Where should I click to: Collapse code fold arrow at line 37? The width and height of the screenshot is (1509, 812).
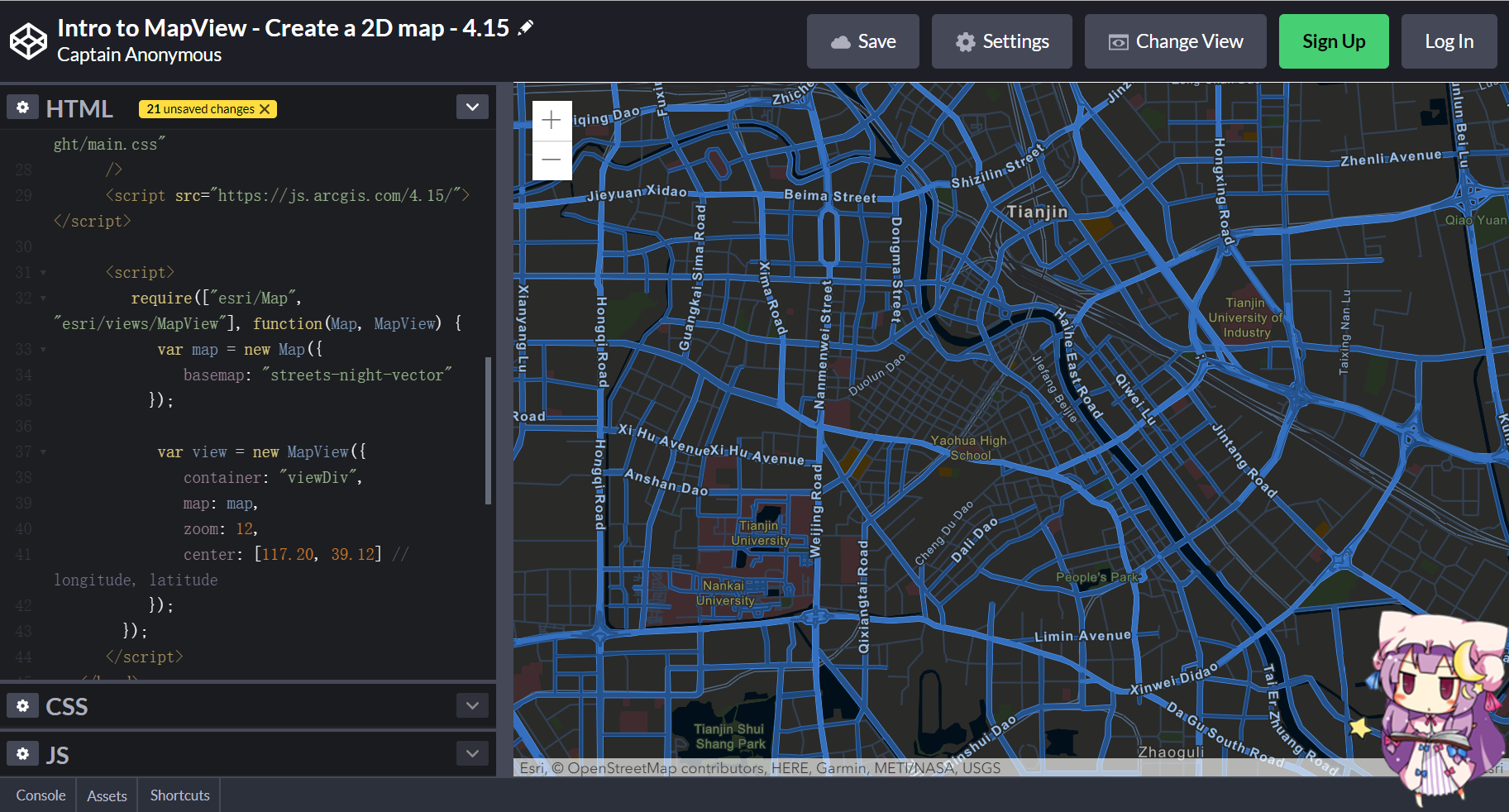coord(43,452)
